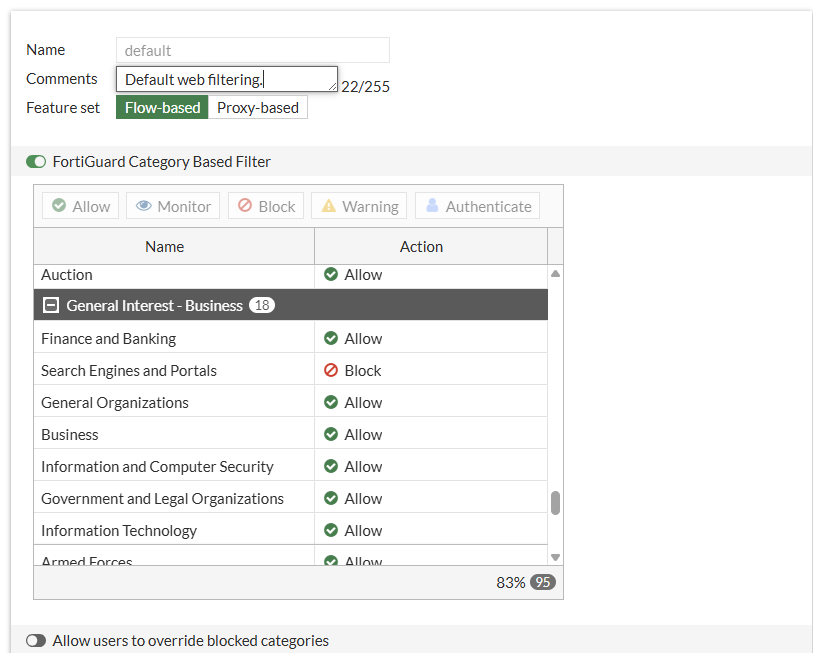Click green allow icon for Finance and Banking

pos(331,338)
